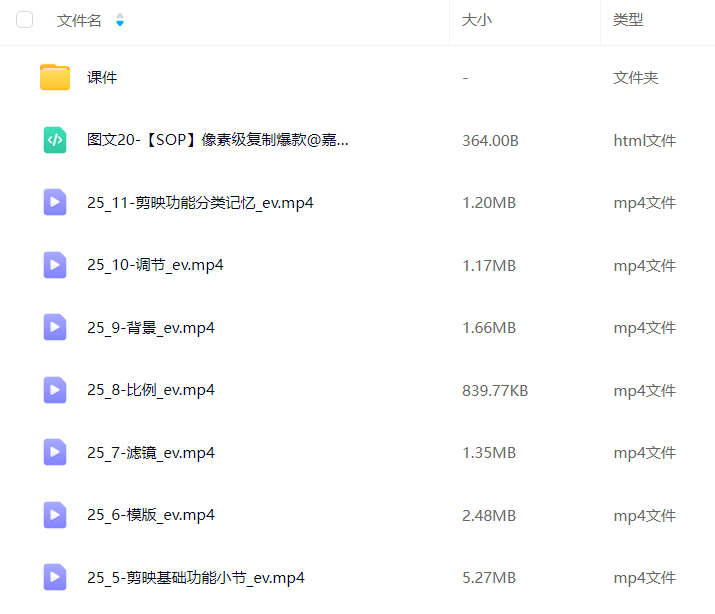Screen dimensions: 715x614
Task: Click video icon of 25_5-剪映基础功能小节
Action: (55, 577)
